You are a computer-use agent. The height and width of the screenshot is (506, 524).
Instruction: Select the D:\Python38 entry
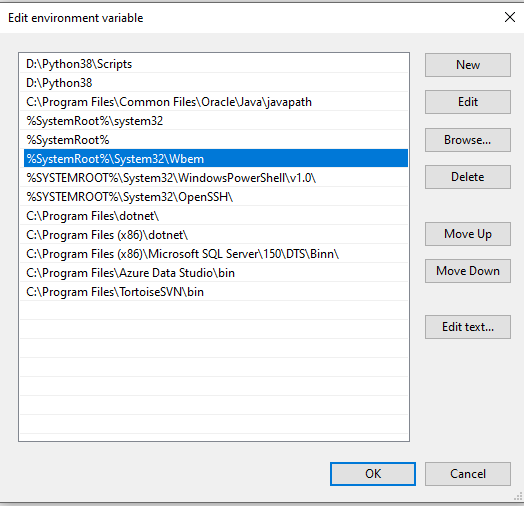216,83
